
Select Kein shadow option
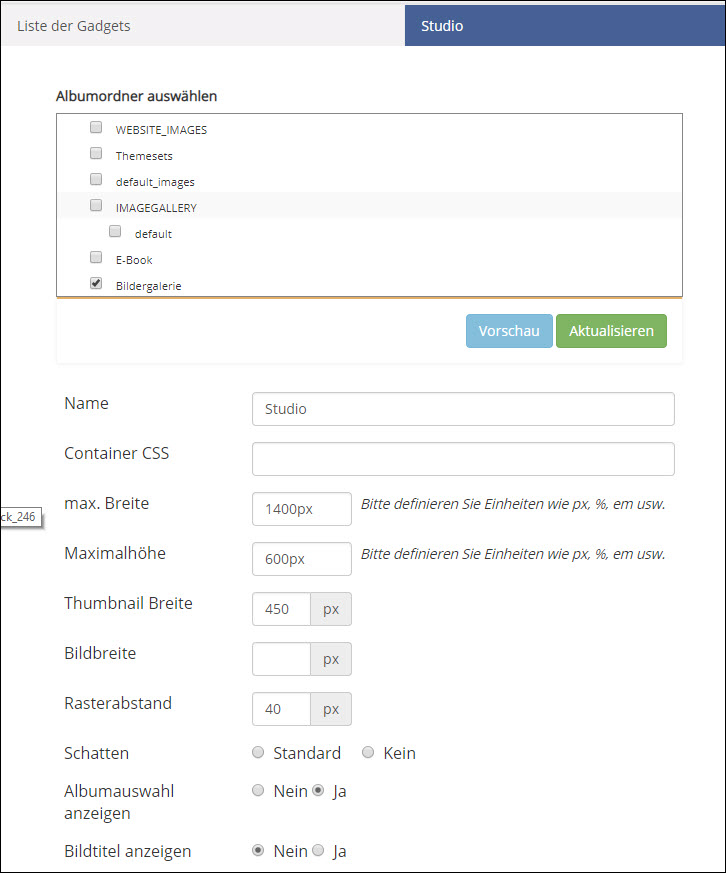(368, 753)
